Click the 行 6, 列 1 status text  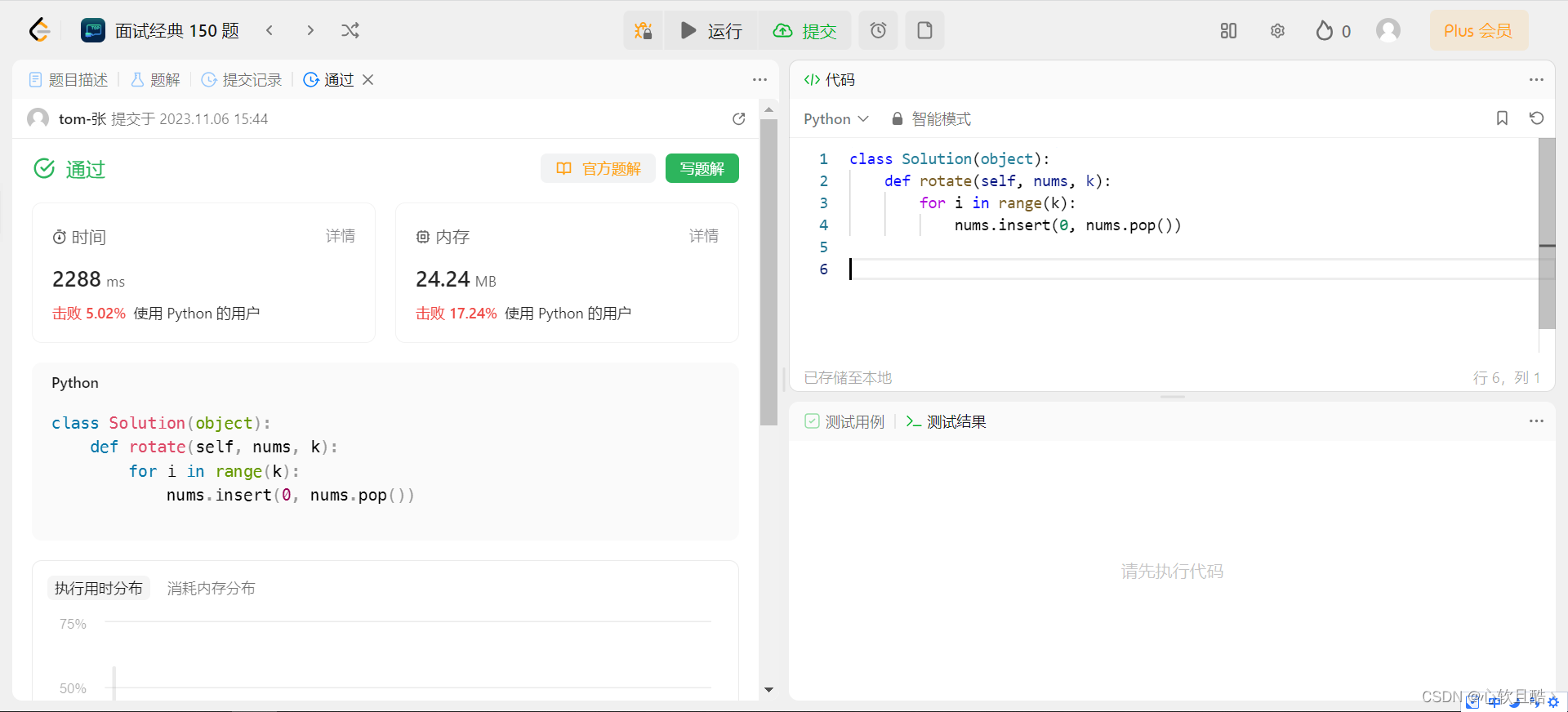click(1506, 377)
